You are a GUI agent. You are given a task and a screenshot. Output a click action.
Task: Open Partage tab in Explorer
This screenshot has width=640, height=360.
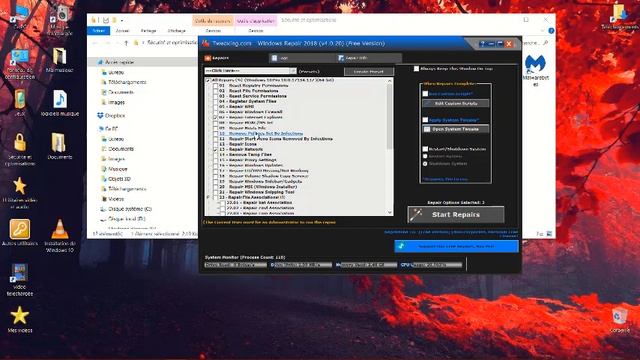148,31
